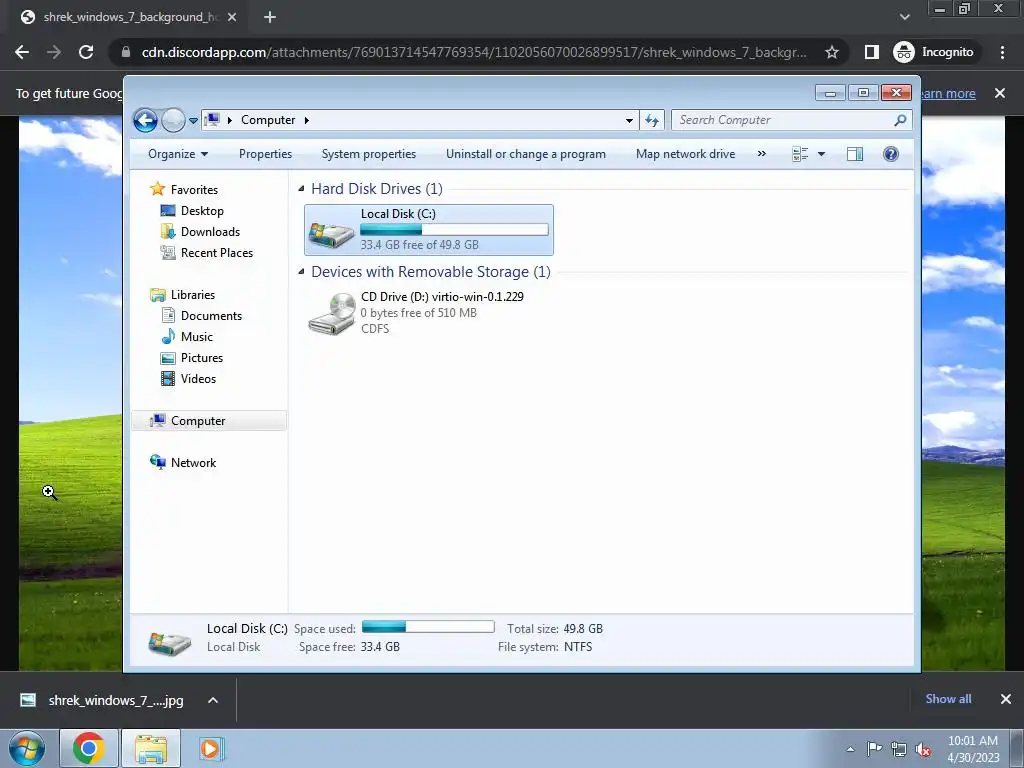Open the view options dropdown arrow

(x=822, y=154)
